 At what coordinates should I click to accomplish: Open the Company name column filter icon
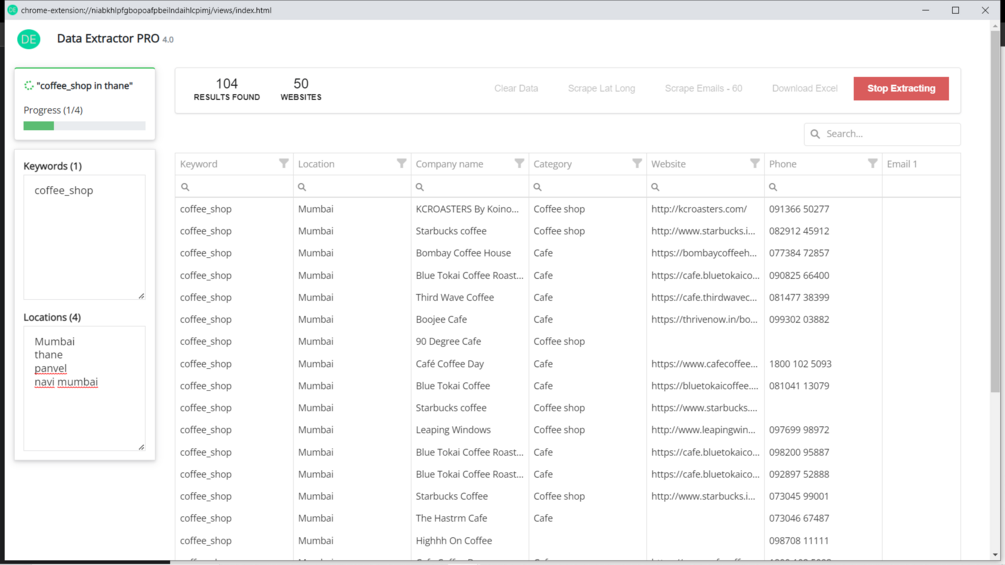pos(519,163)
